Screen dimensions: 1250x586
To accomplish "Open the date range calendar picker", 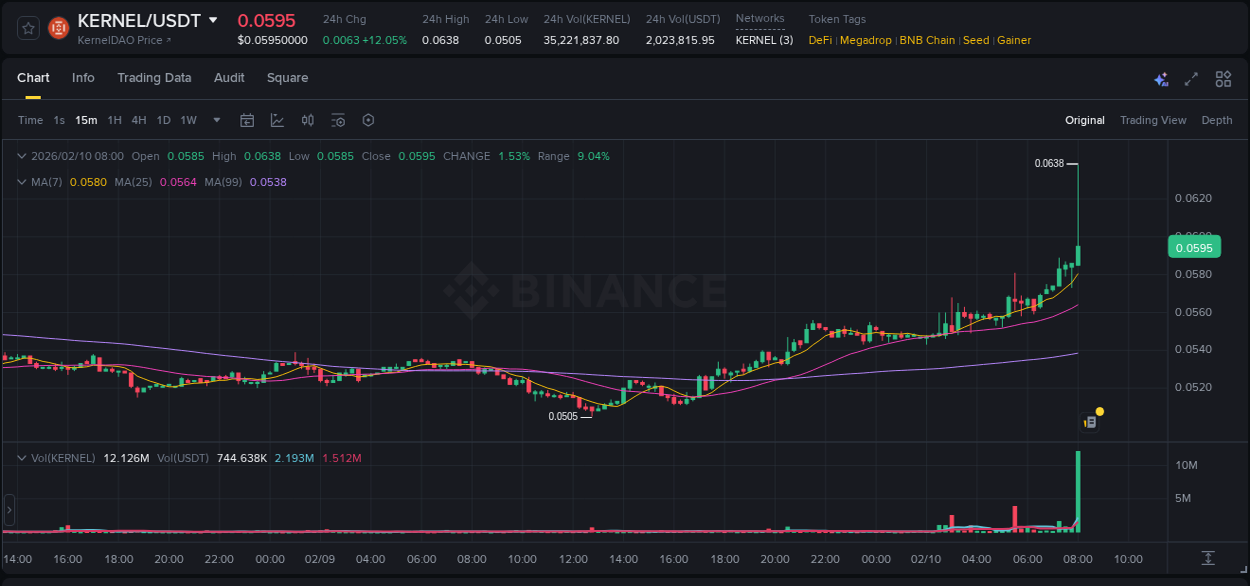I will point(247,120).
